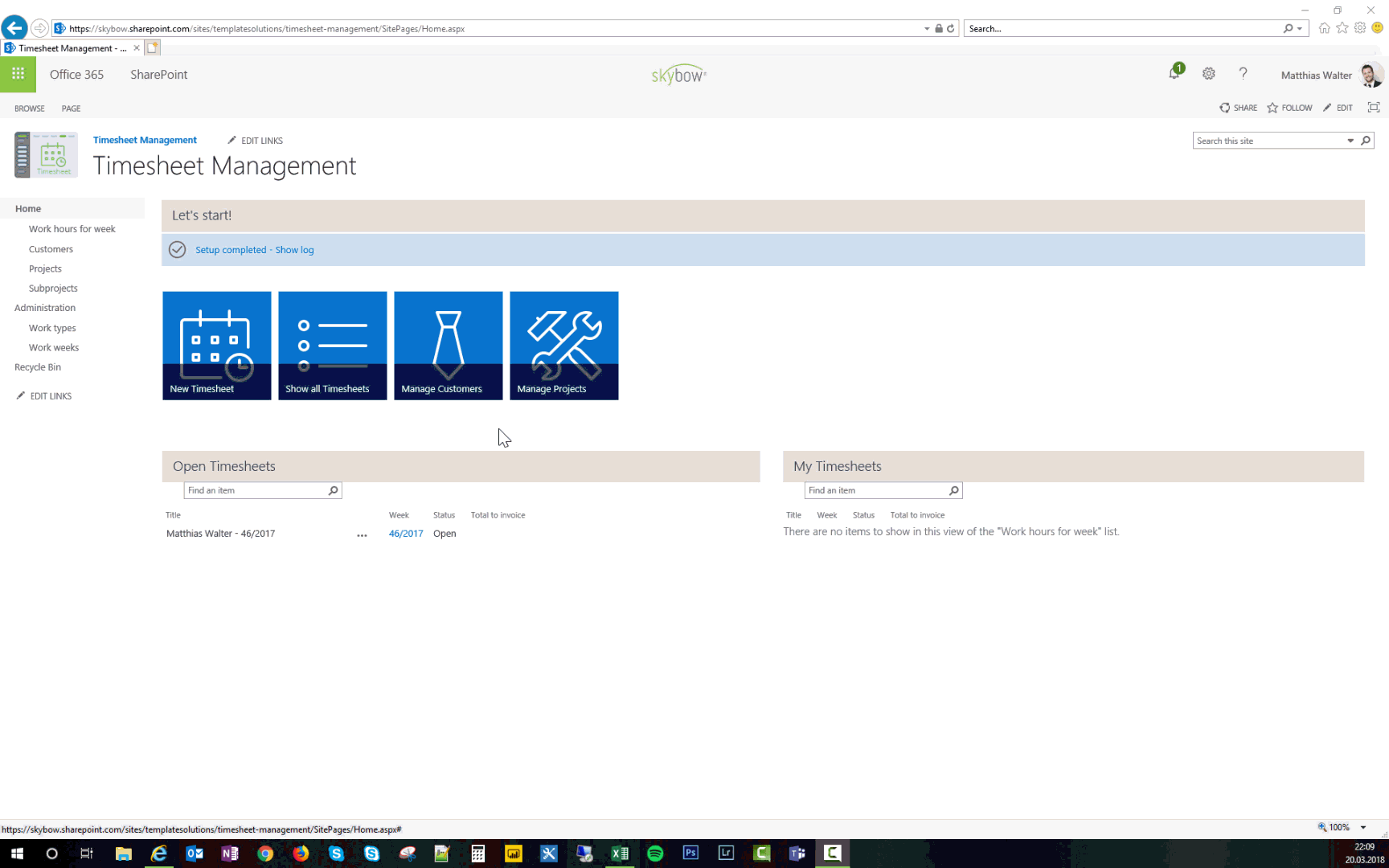The height and width of the screenshot is (868, 1389).
Task: Open the Show all Timesheets tile
Action: coord(332,346)
